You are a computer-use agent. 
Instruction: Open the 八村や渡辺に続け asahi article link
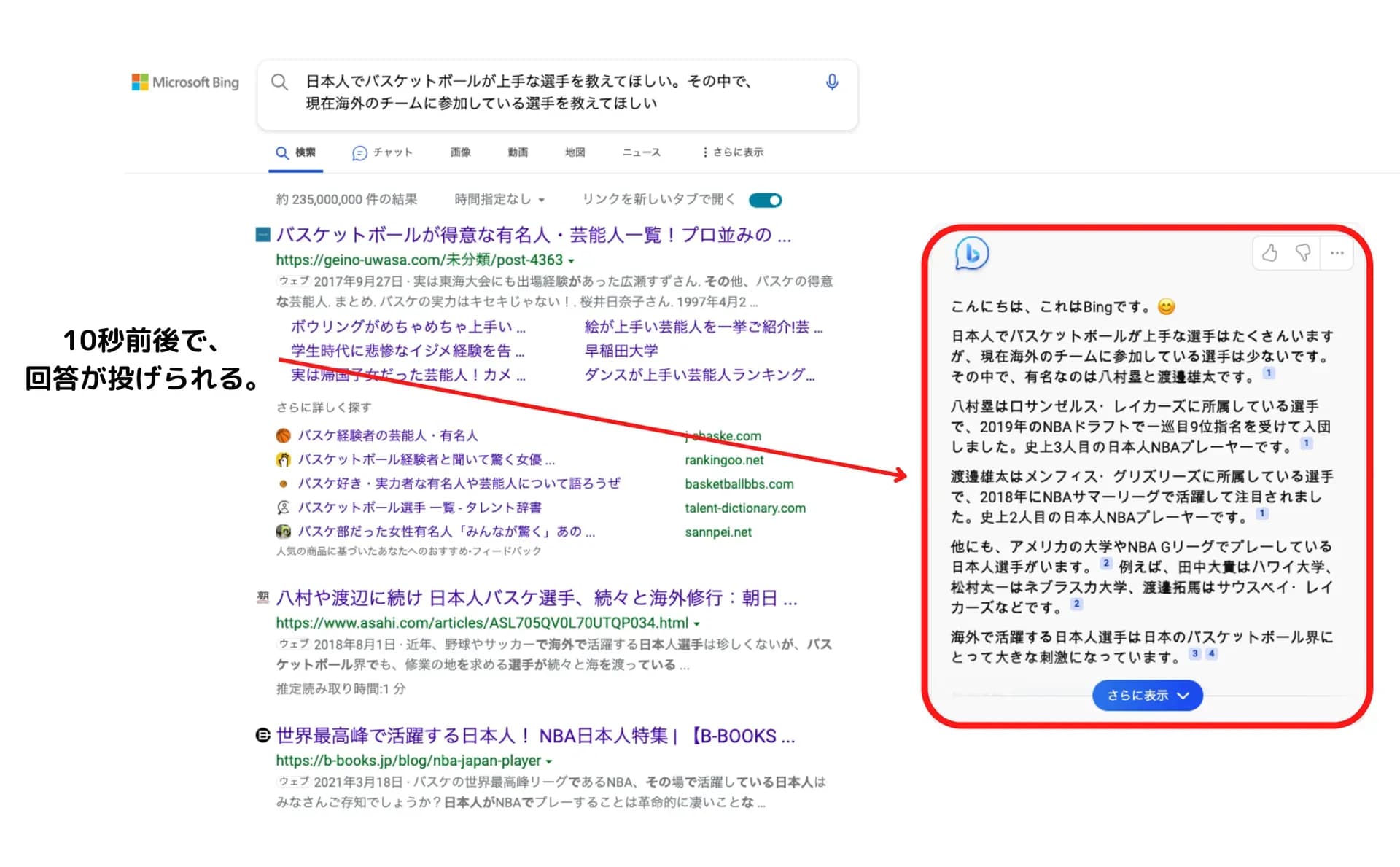point(536,598)
